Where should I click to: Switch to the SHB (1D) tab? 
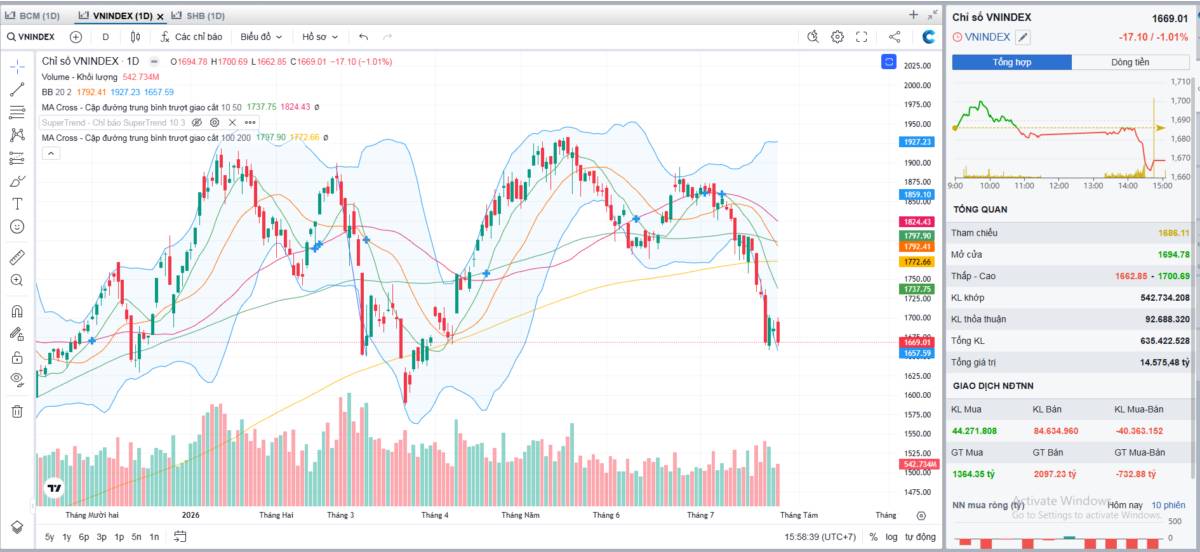point(198,16)
